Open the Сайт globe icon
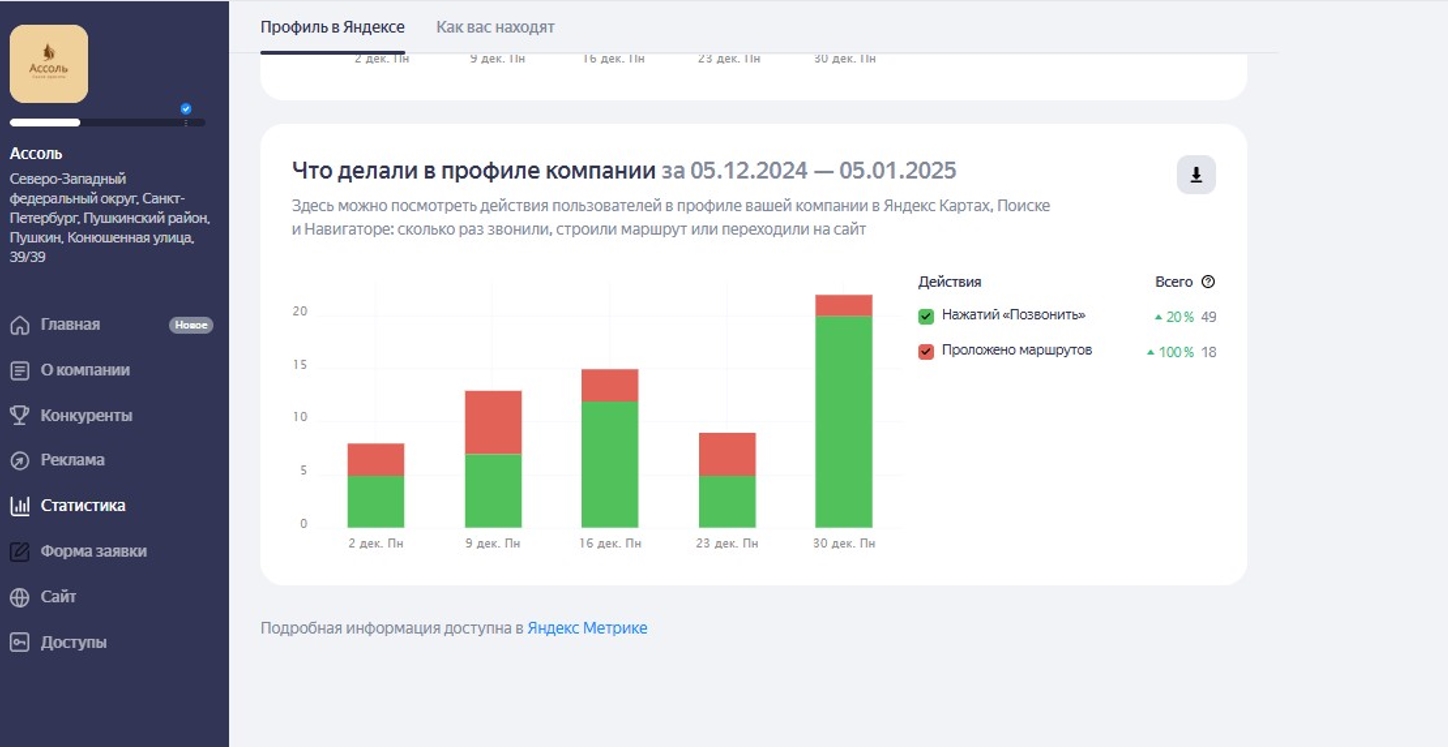Screen dimensions: 1448x749 click(x=19, y=597)
